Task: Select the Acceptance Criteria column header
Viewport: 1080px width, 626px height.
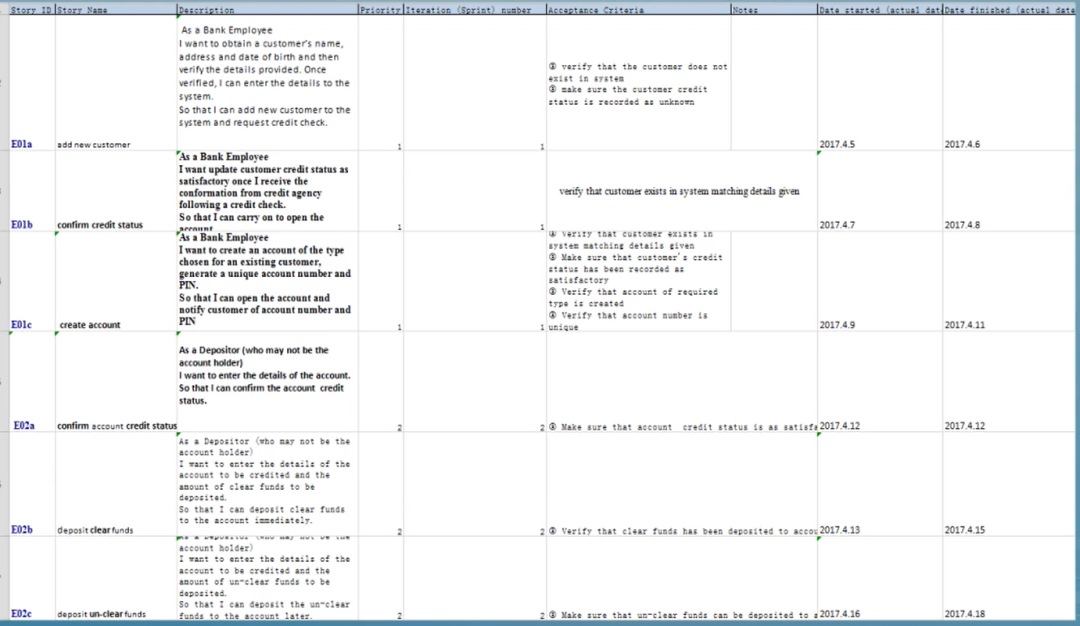Action: coord(638,10)
